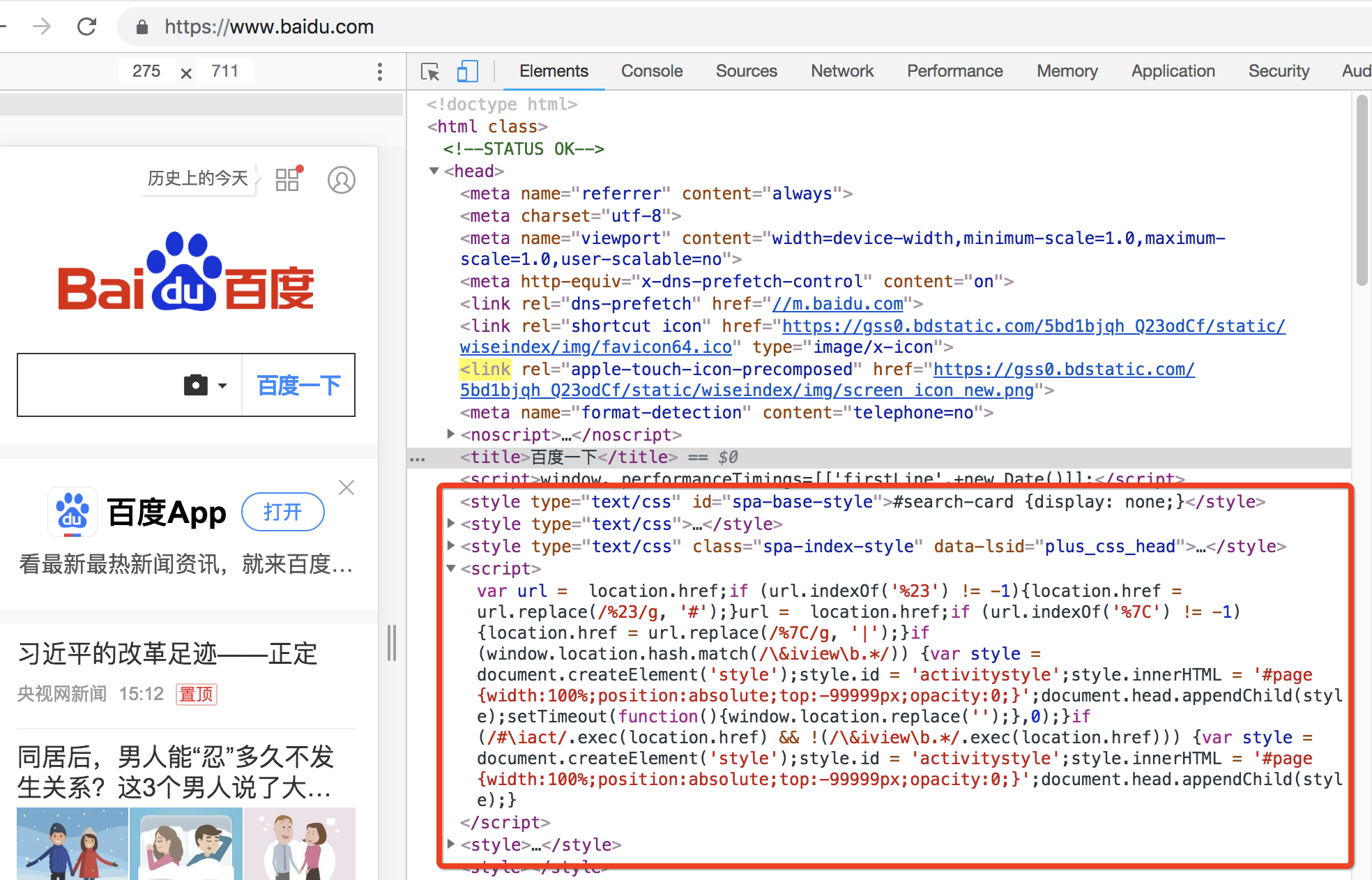Open the camera search dropdown arrow
Screen dimensions: 1372x880
[222, 386]
